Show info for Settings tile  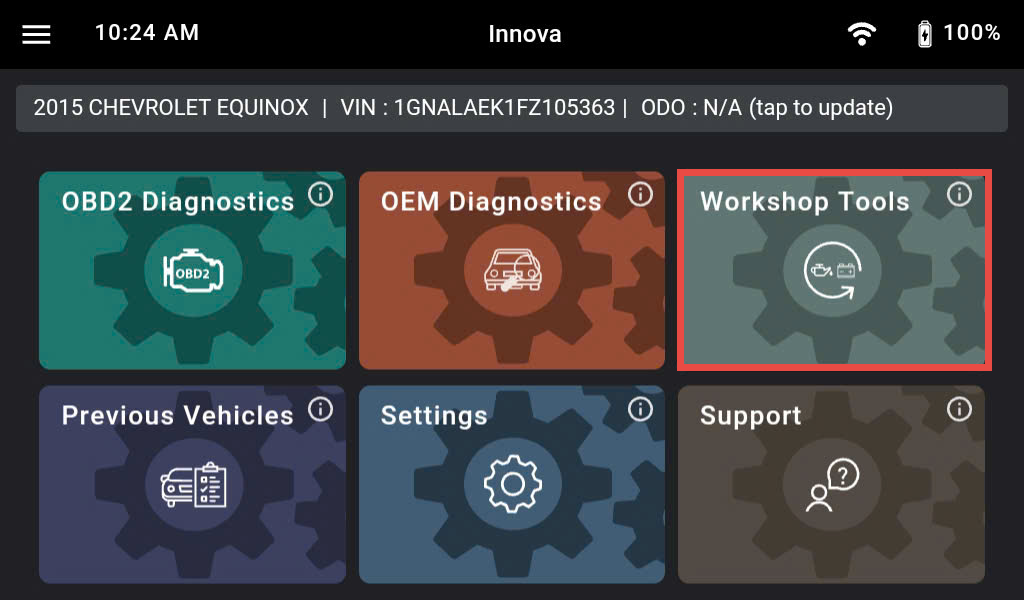click(641, 409)
